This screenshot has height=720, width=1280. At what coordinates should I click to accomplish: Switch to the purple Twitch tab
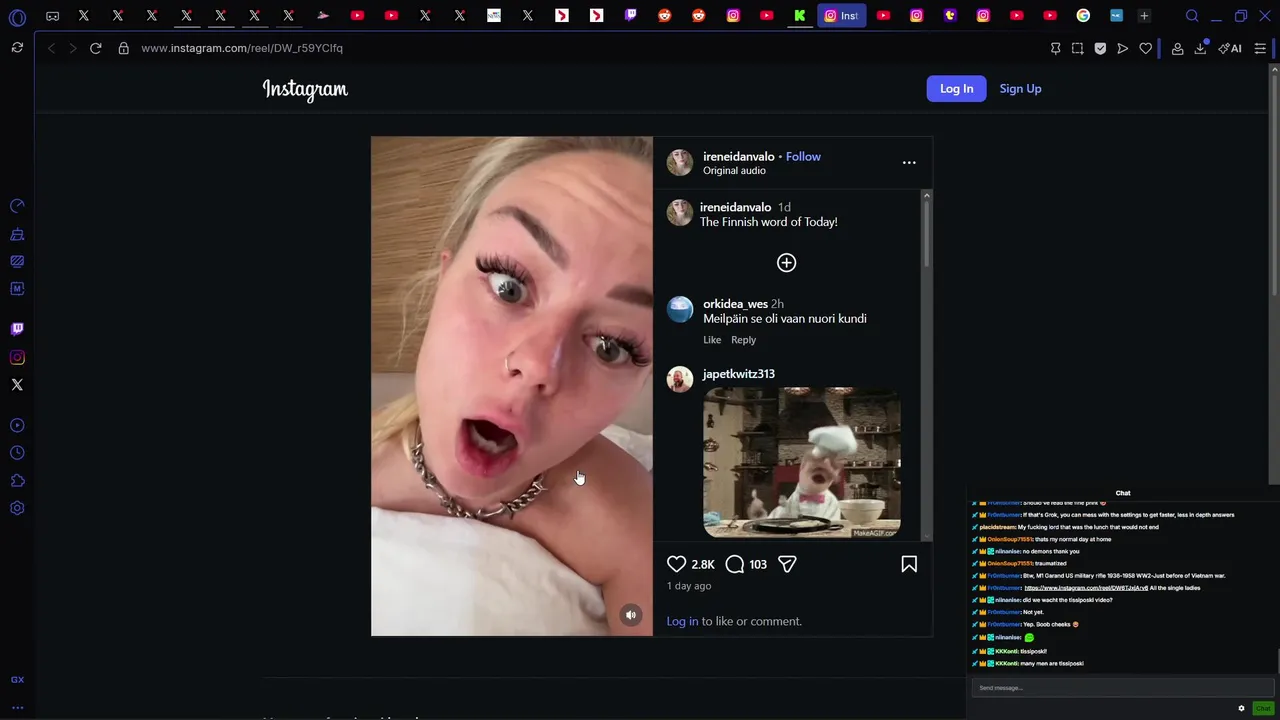[x=630, y=16]
